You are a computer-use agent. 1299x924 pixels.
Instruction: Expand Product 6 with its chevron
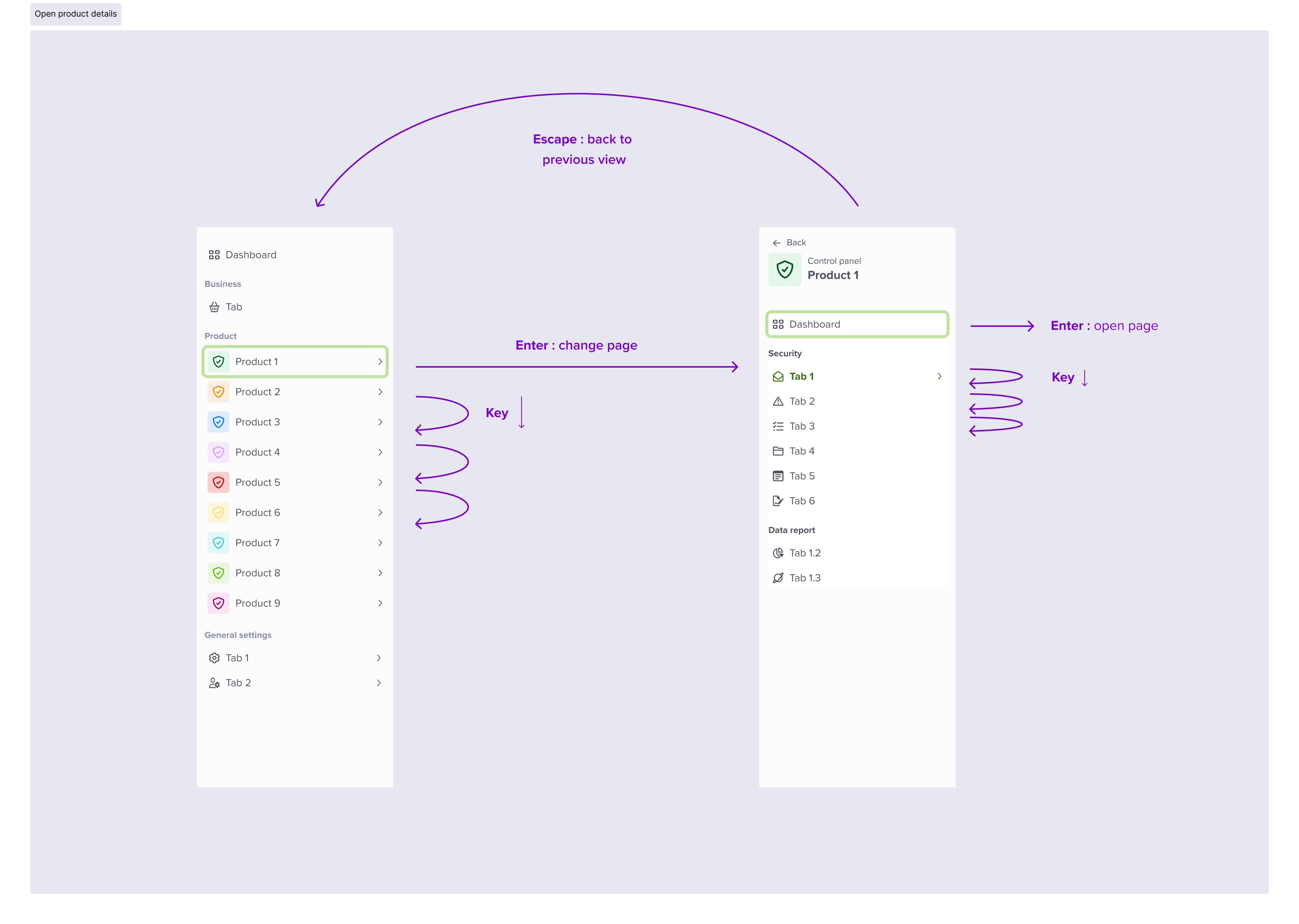[x=380, y=513]
